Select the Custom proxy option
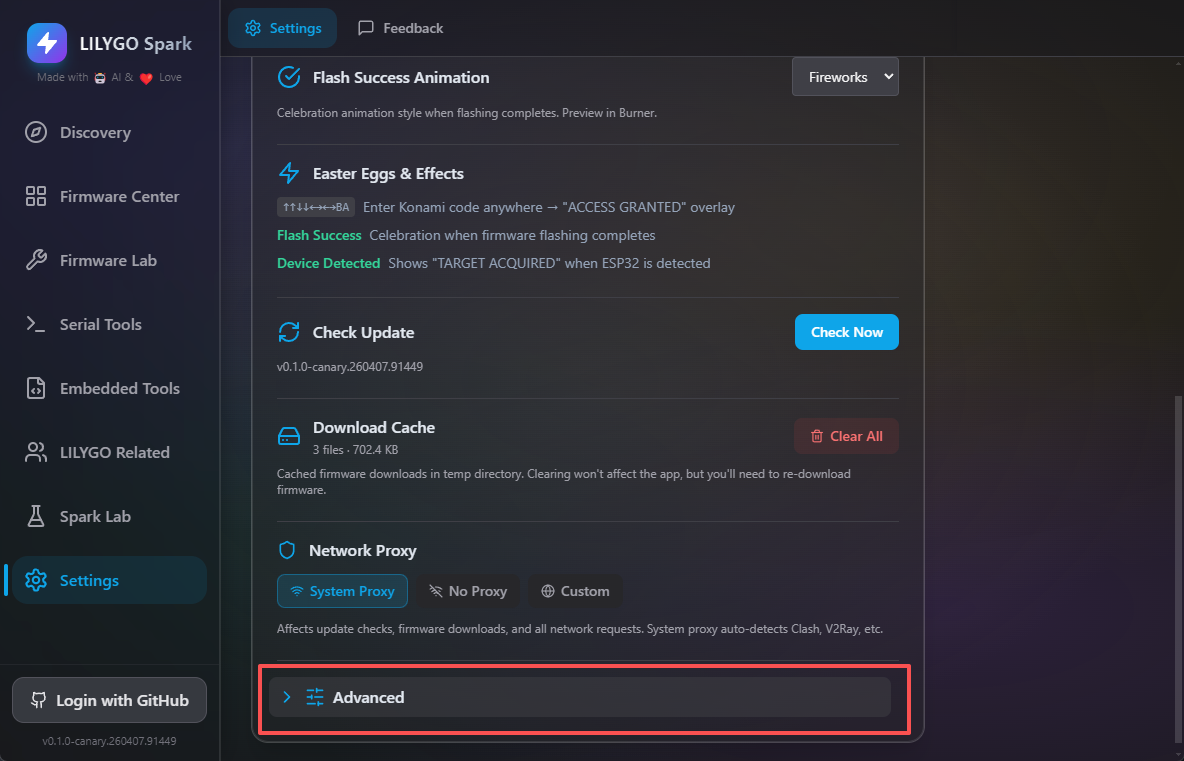1184x761 pixels. tap(575, 591)
